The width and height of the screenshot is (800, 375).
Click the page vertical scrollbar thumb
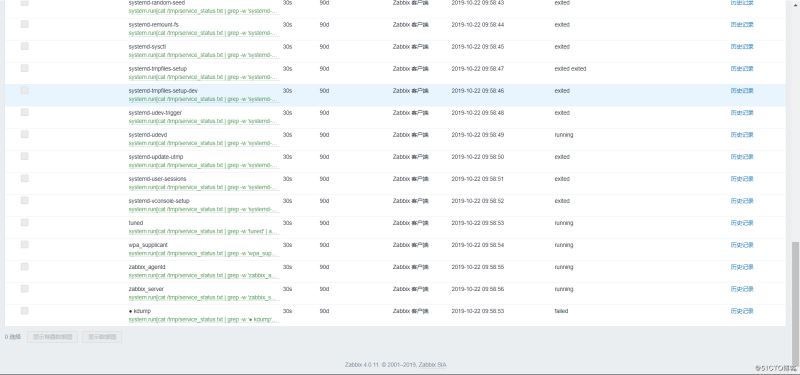pyautogui.click(x=795, y=301)
